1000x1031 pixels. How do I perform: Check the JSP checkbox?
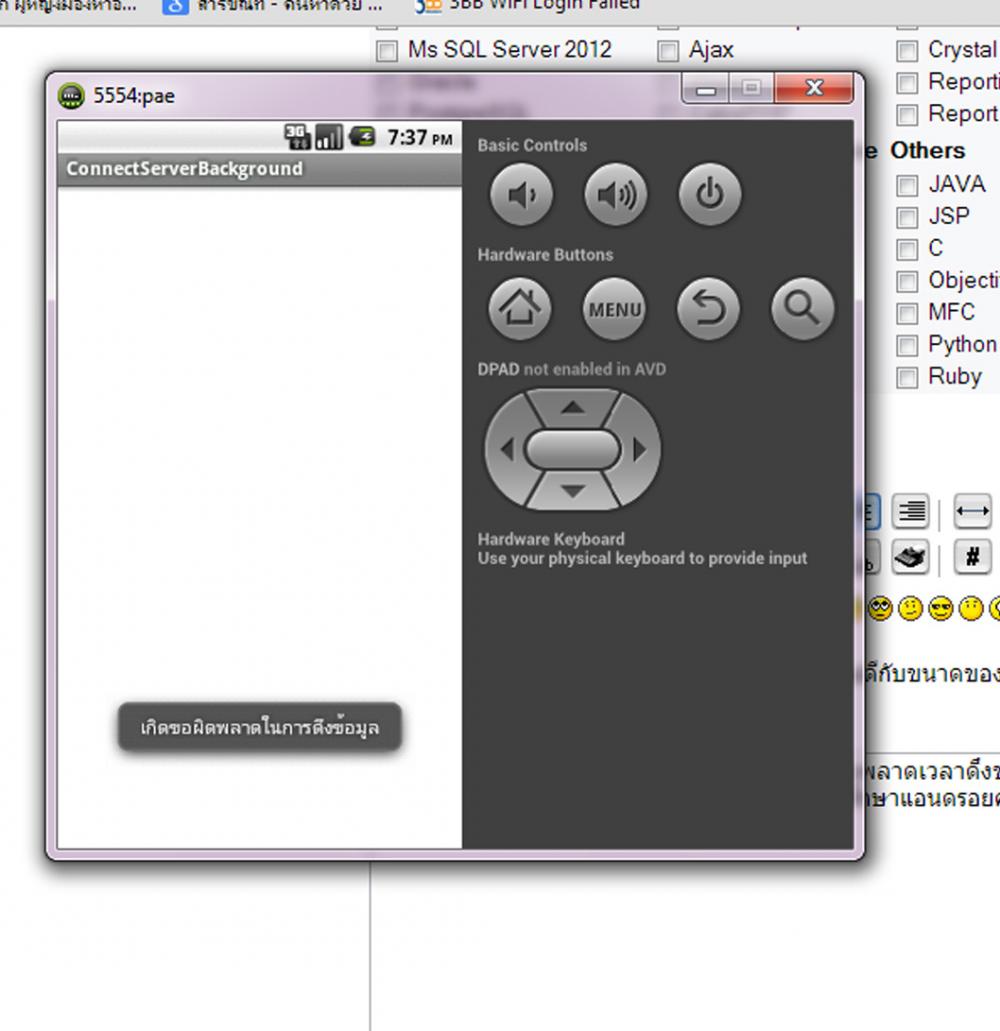point(907,218)
